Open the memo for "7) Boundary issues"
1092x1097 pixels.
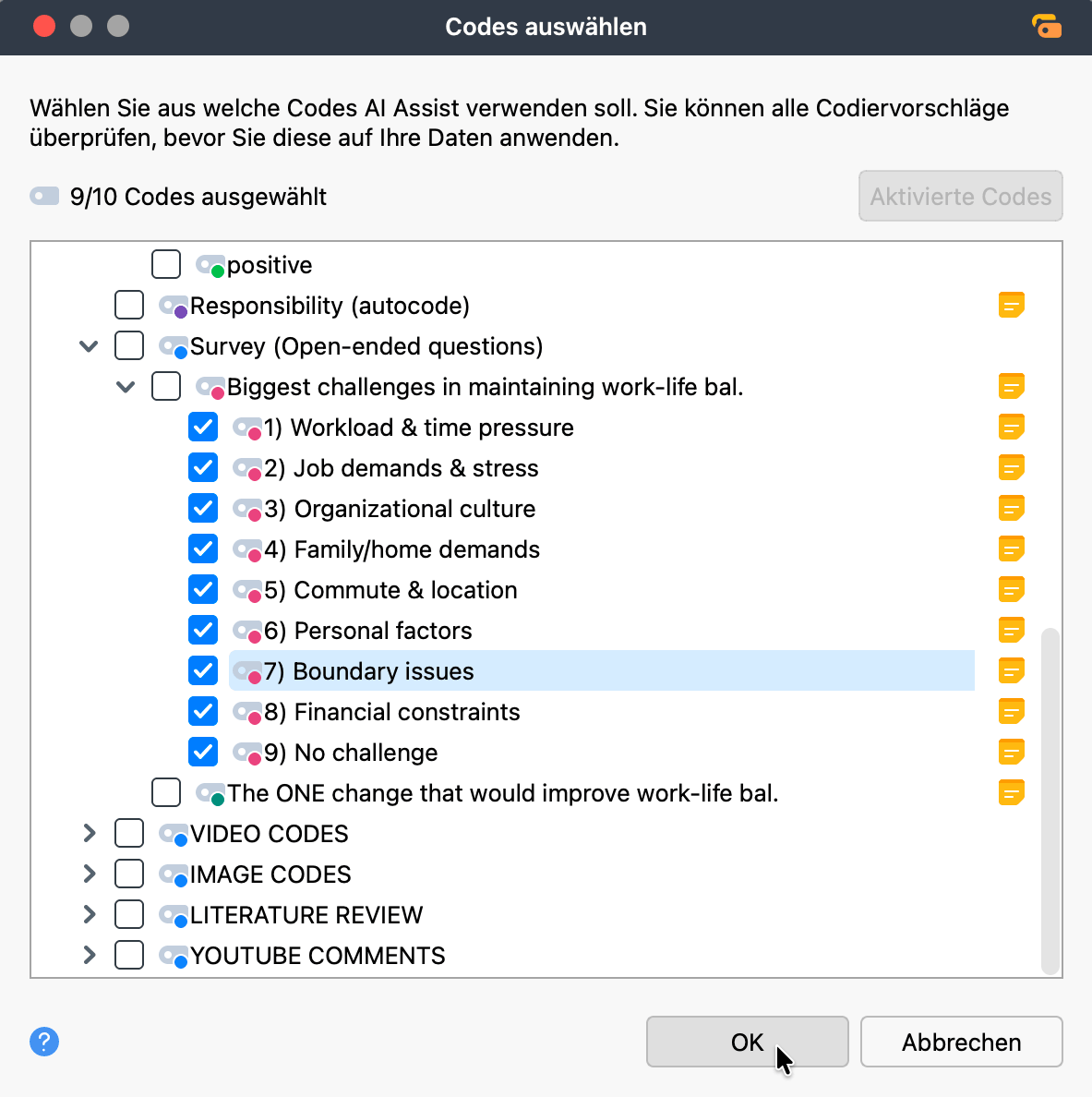[1012, 670]
